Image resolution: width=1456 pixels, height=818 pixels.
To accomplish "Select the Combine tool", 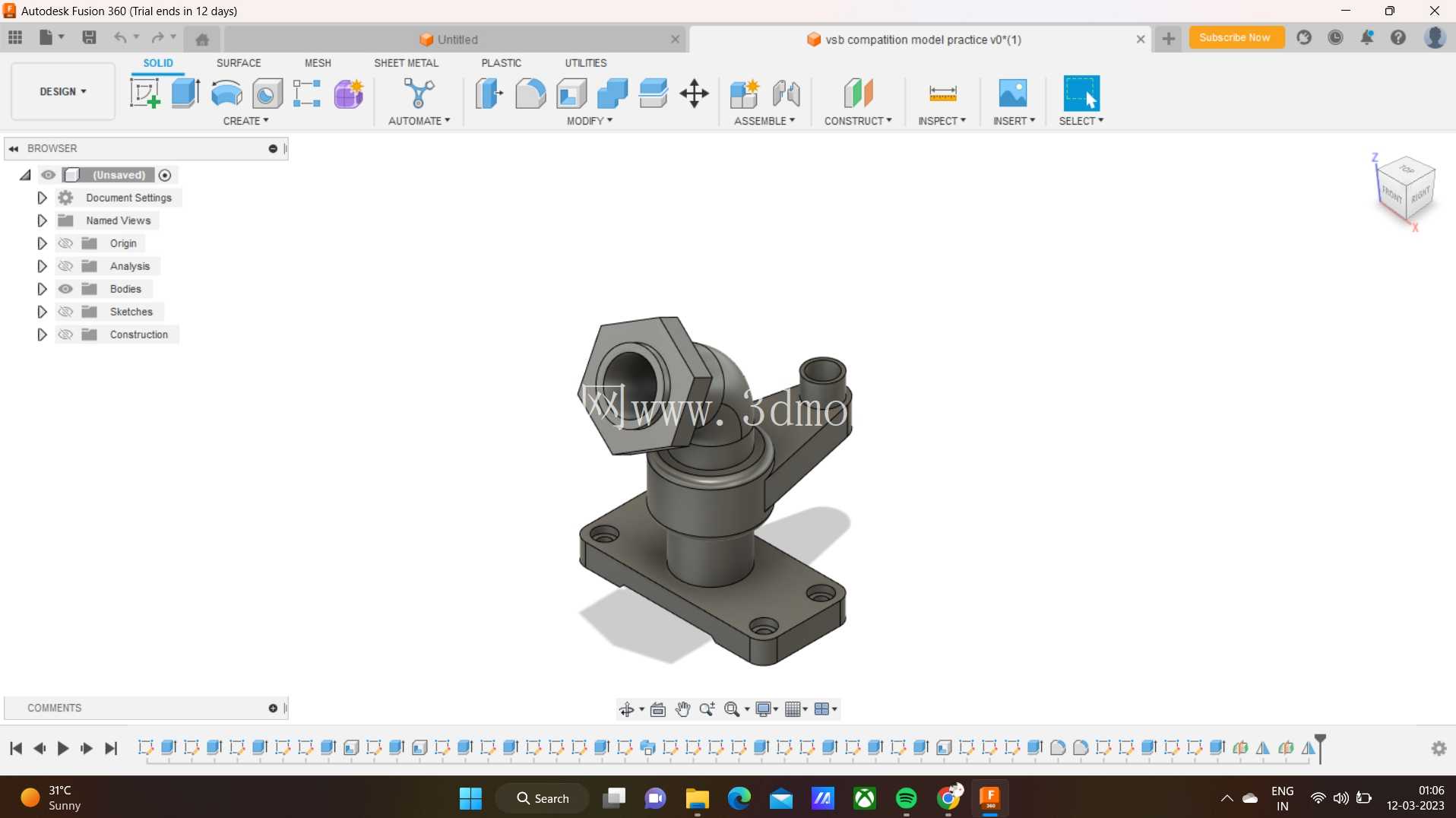I will point(612,94).
